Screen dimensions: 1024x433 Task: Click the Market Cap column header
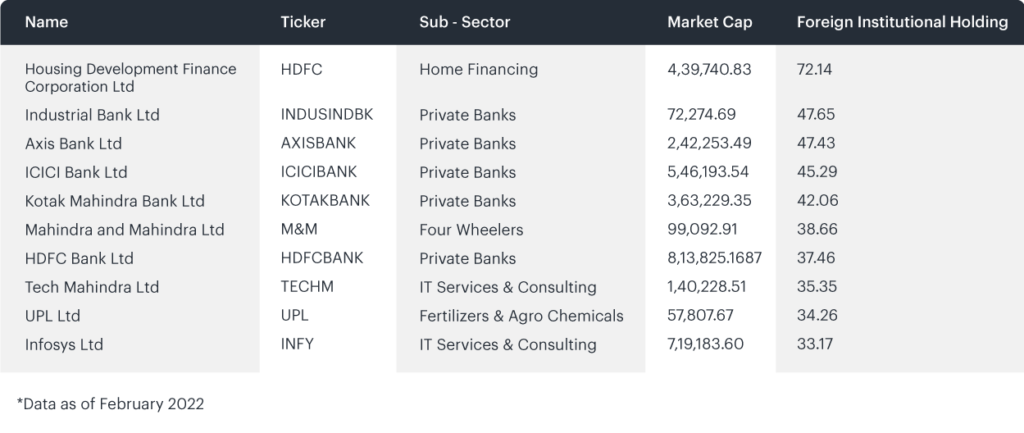click(x=709, y=22)
